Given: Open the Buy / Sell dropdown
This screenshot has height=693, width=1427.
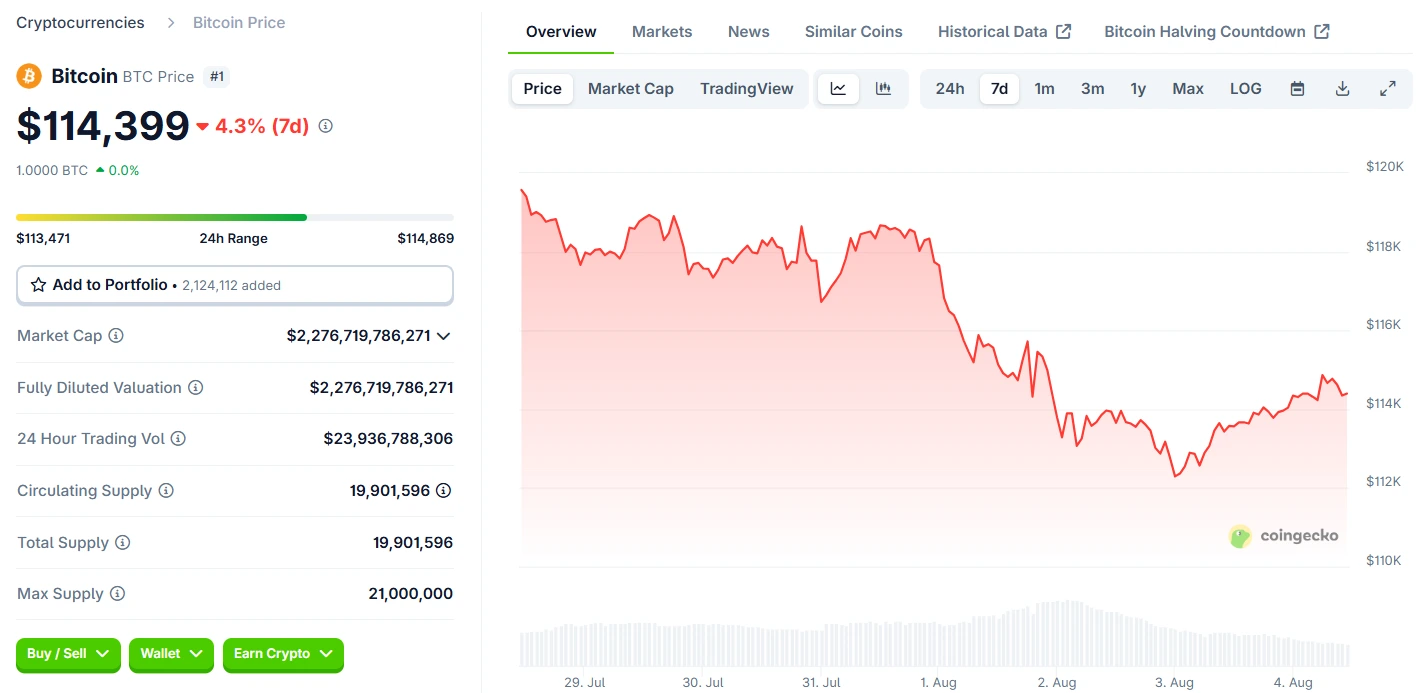Looking at the screenshot, I should pyautogui.click(x=68, y=655).
